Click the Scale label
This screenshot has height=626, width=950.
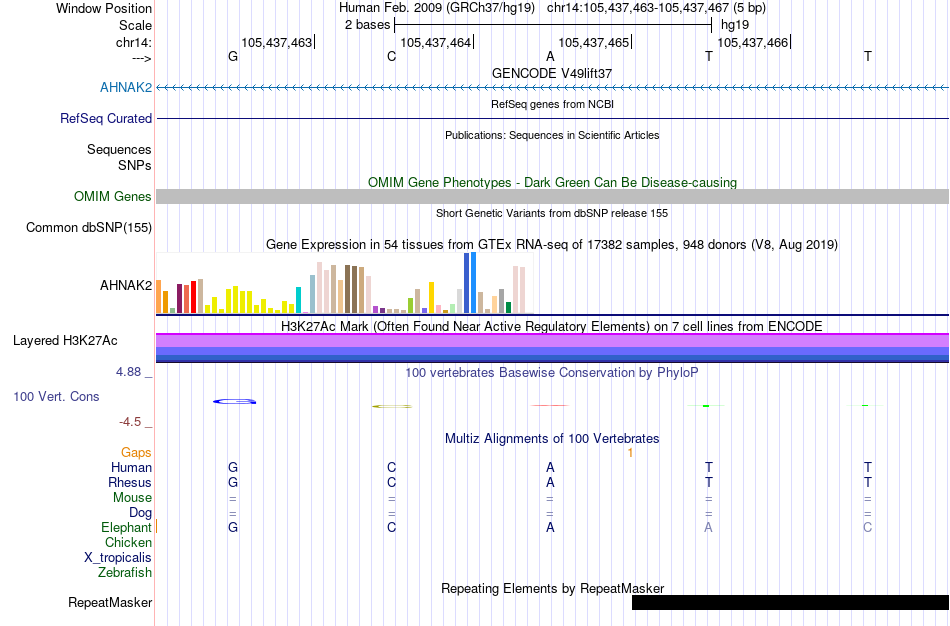(135, 25)
